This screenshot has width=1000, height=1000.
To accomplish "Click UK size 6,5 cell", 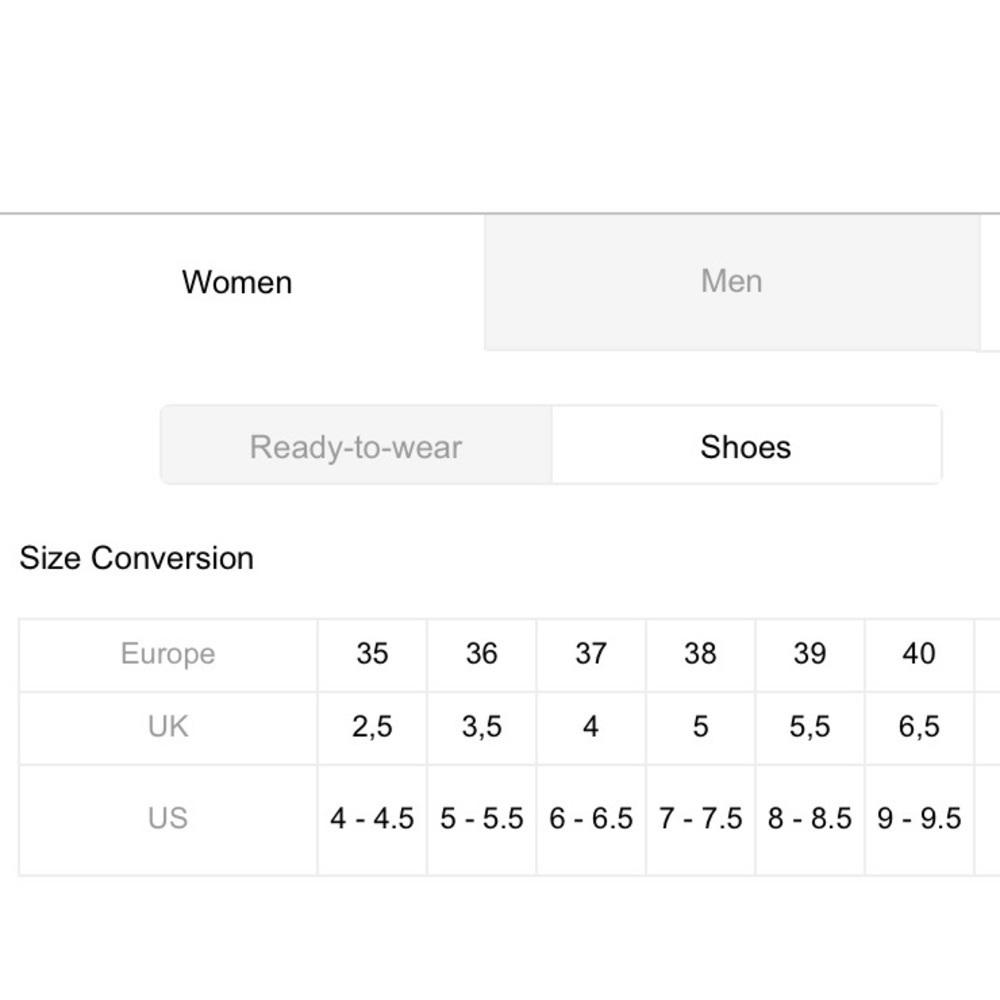I will [x=919, y=727].
